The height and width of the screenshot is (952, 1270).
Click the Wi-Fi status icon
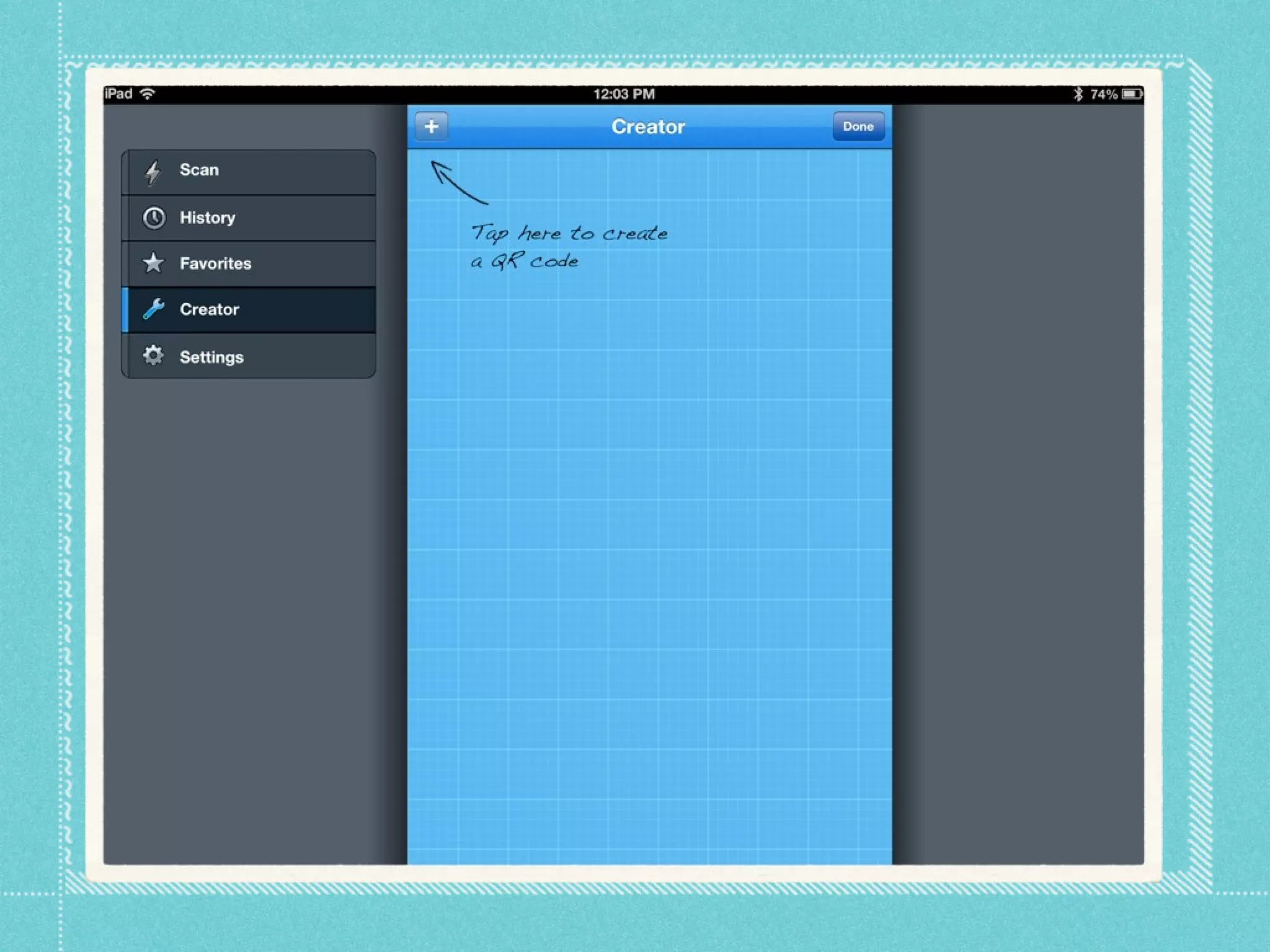148,94
